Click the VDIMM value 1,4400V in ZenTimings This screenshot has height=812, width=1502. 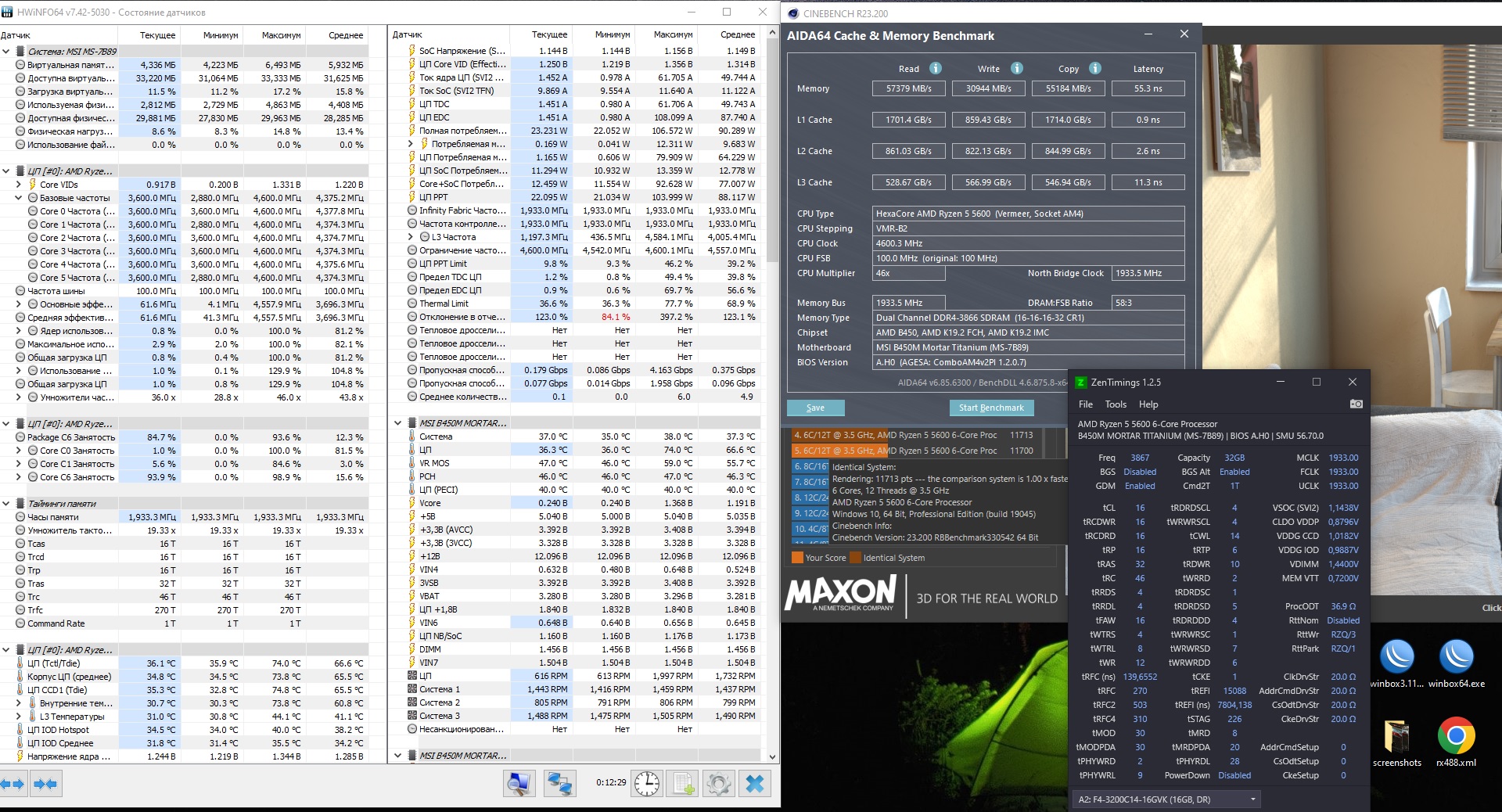(1343, 564)
